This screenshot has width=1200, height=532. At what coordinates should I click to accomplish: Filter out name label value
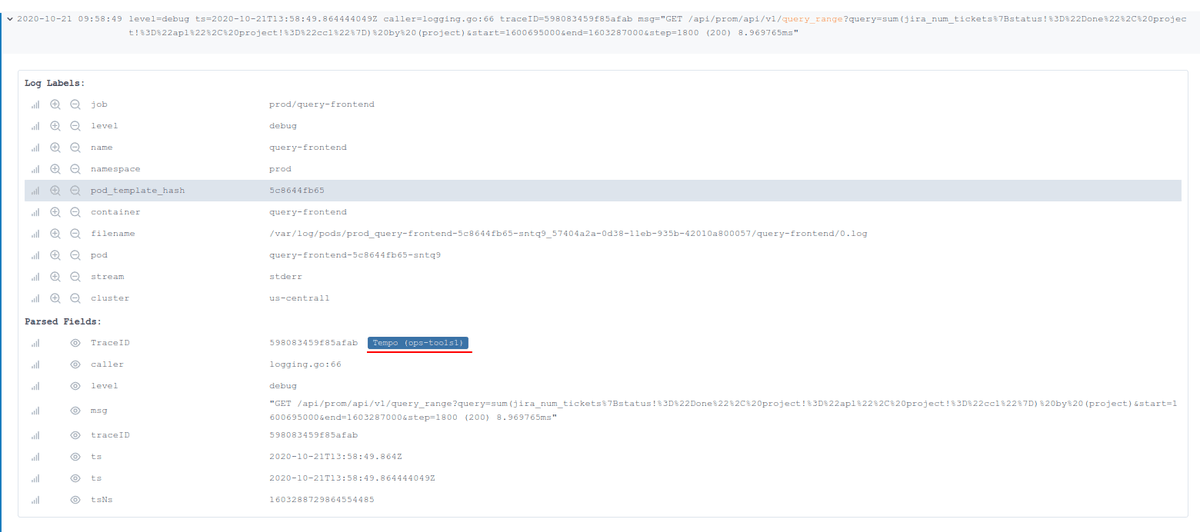coord(74,147)
